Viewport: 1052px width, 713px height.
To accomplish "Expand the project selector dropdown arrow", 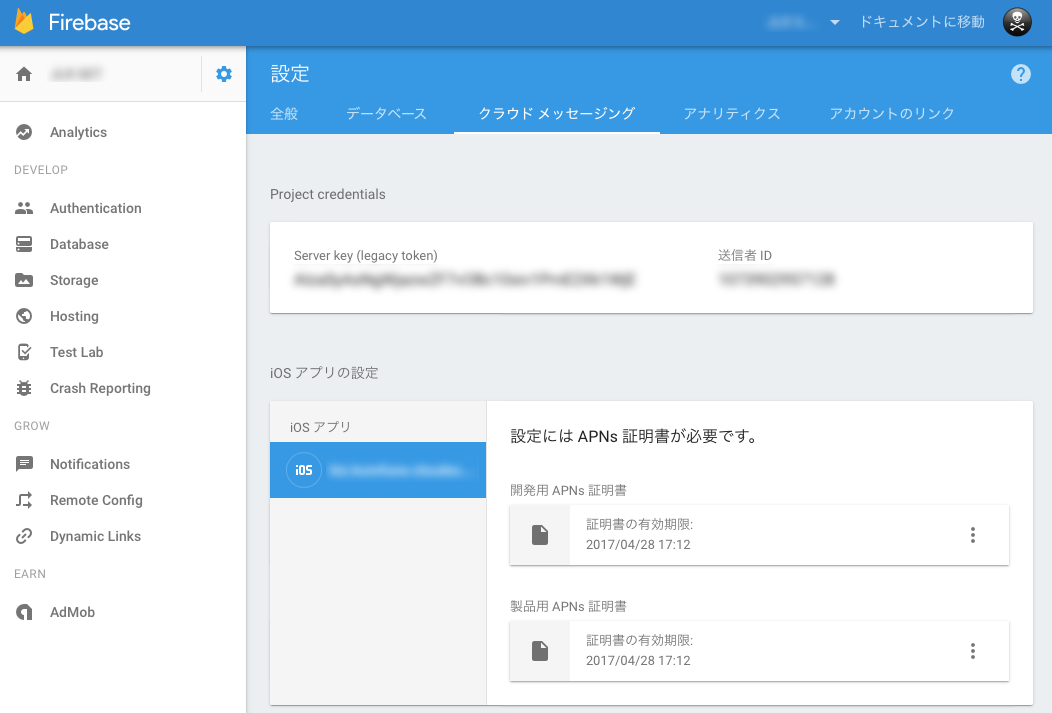I will [835, 22].
